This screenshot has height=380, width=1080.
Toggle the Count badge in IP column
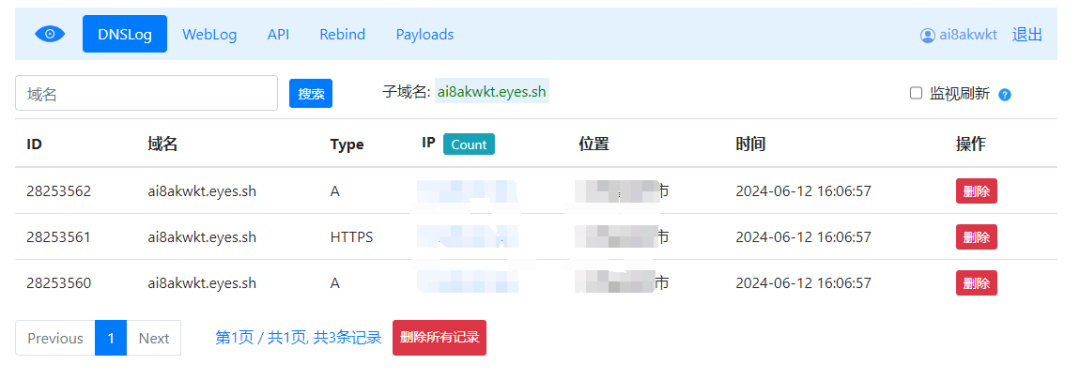468,145
